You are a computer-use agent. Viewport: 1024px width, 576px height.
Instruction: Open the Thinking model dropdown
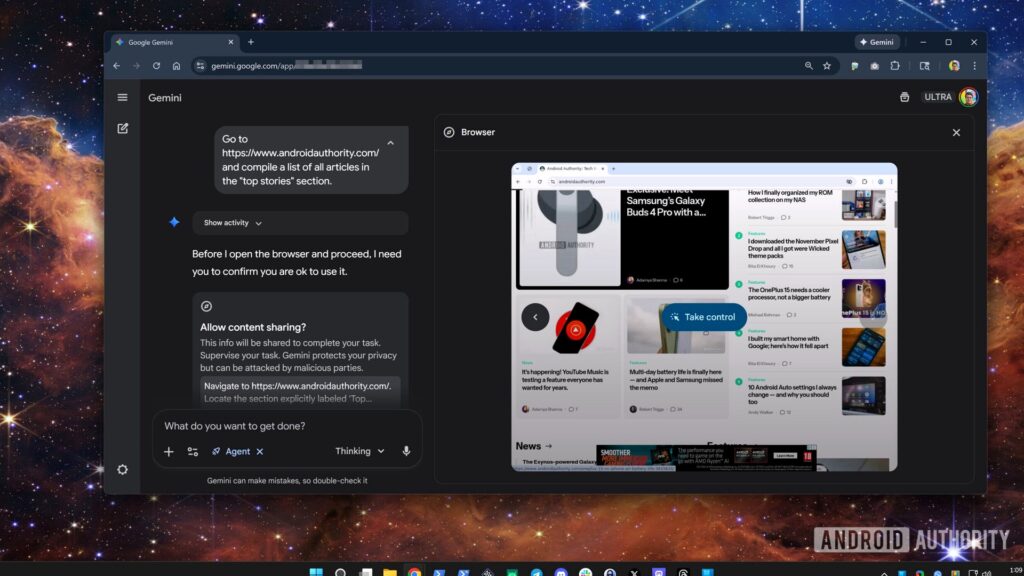(360, 451)
